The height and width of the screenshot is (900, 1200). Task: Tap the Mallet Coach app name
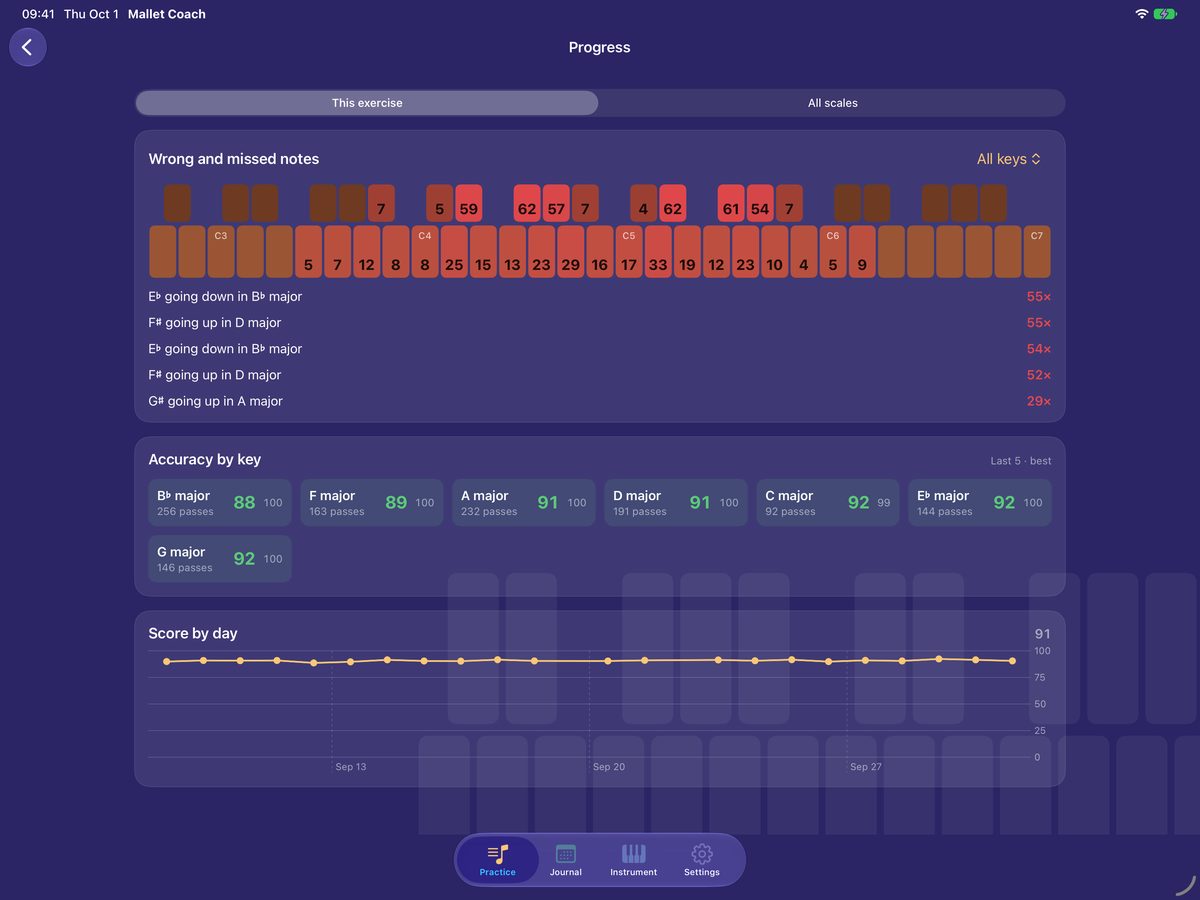click(167, 14)
